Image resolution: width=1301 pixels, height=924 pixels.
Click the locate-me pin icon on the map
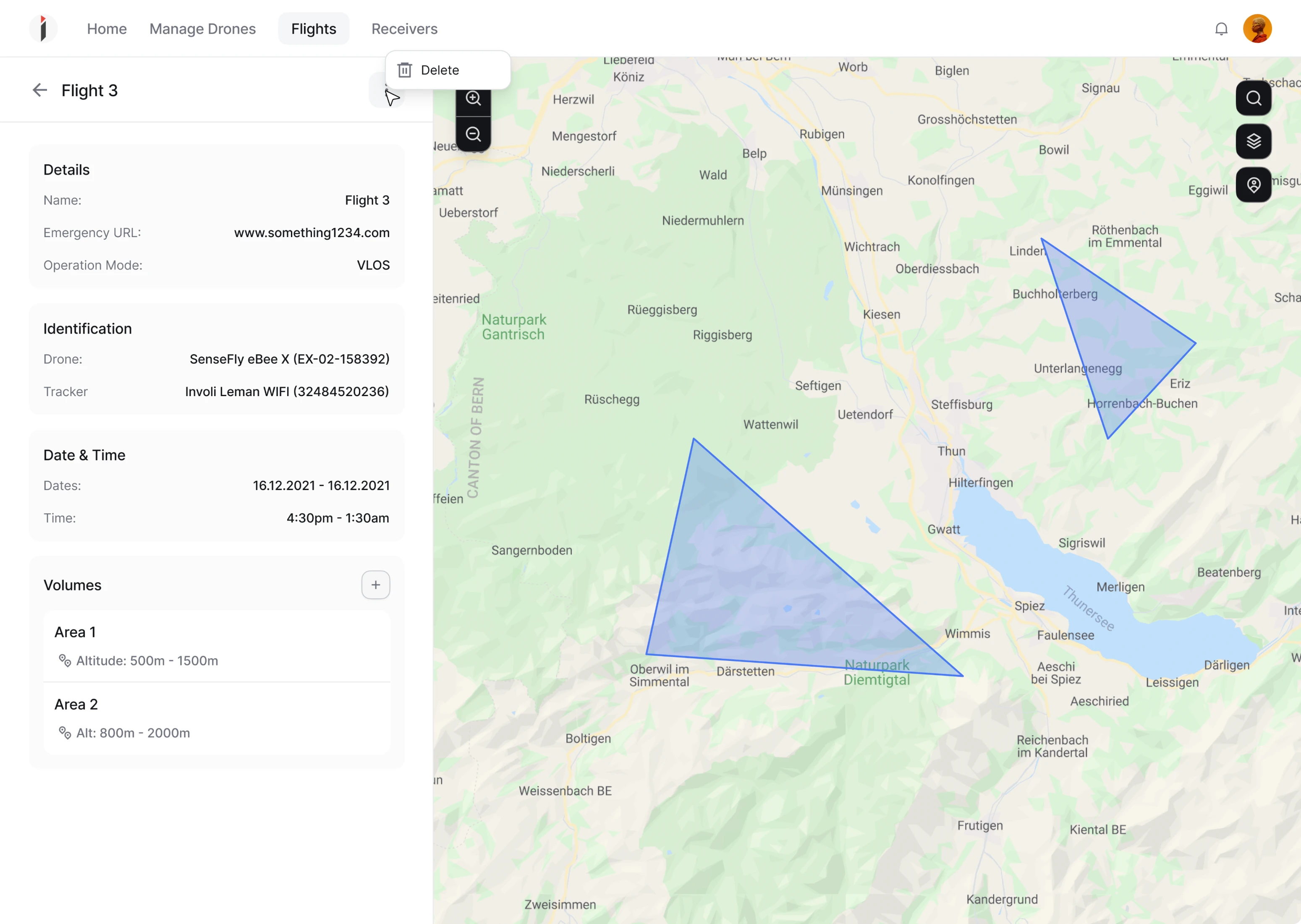1254,184
